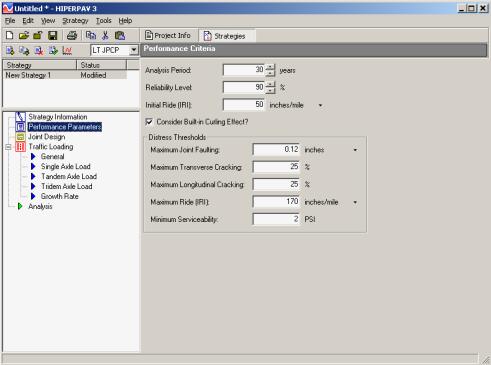Open Initial Ride inches/mile unit dropdown
Image resolution: width=491 pixels, height=365 pixels.
[320, 105]
